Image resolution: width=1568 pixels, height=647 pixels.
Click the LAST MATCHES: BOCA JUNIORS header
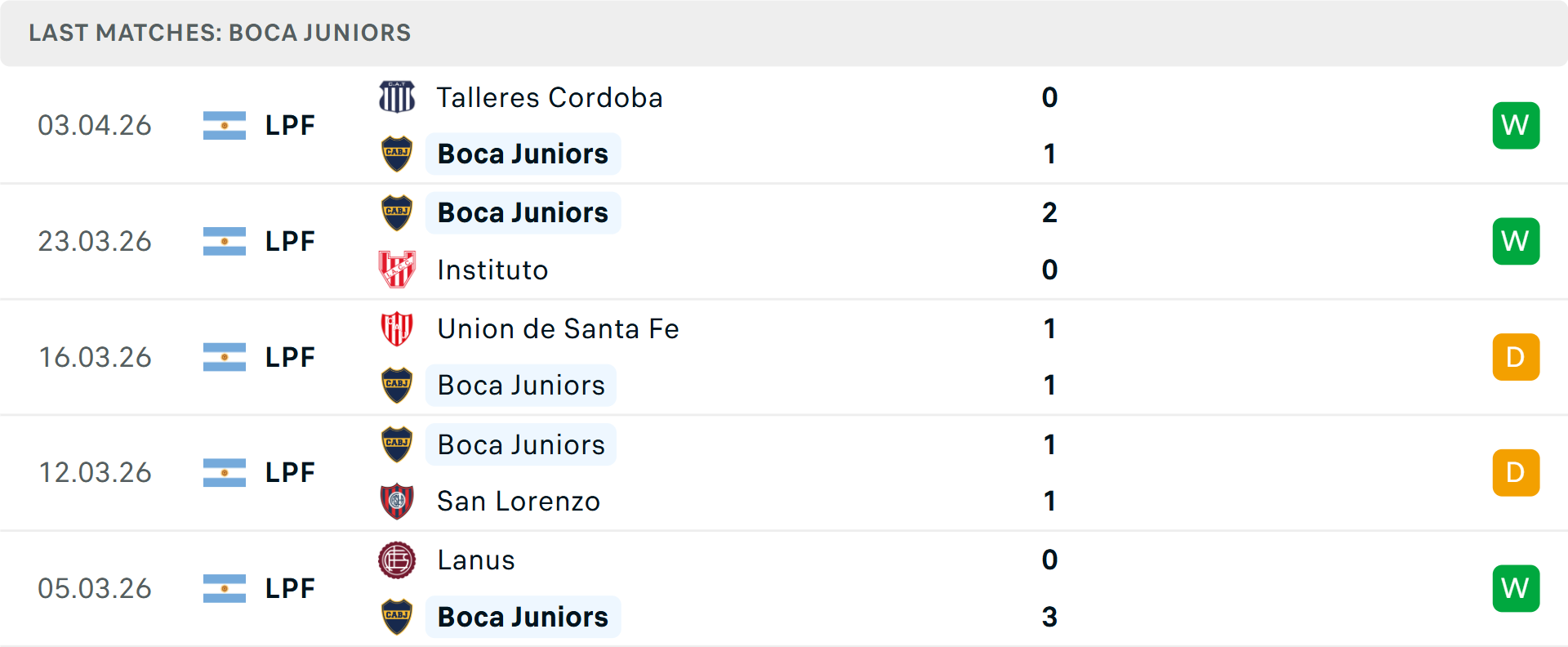[219, 33]
